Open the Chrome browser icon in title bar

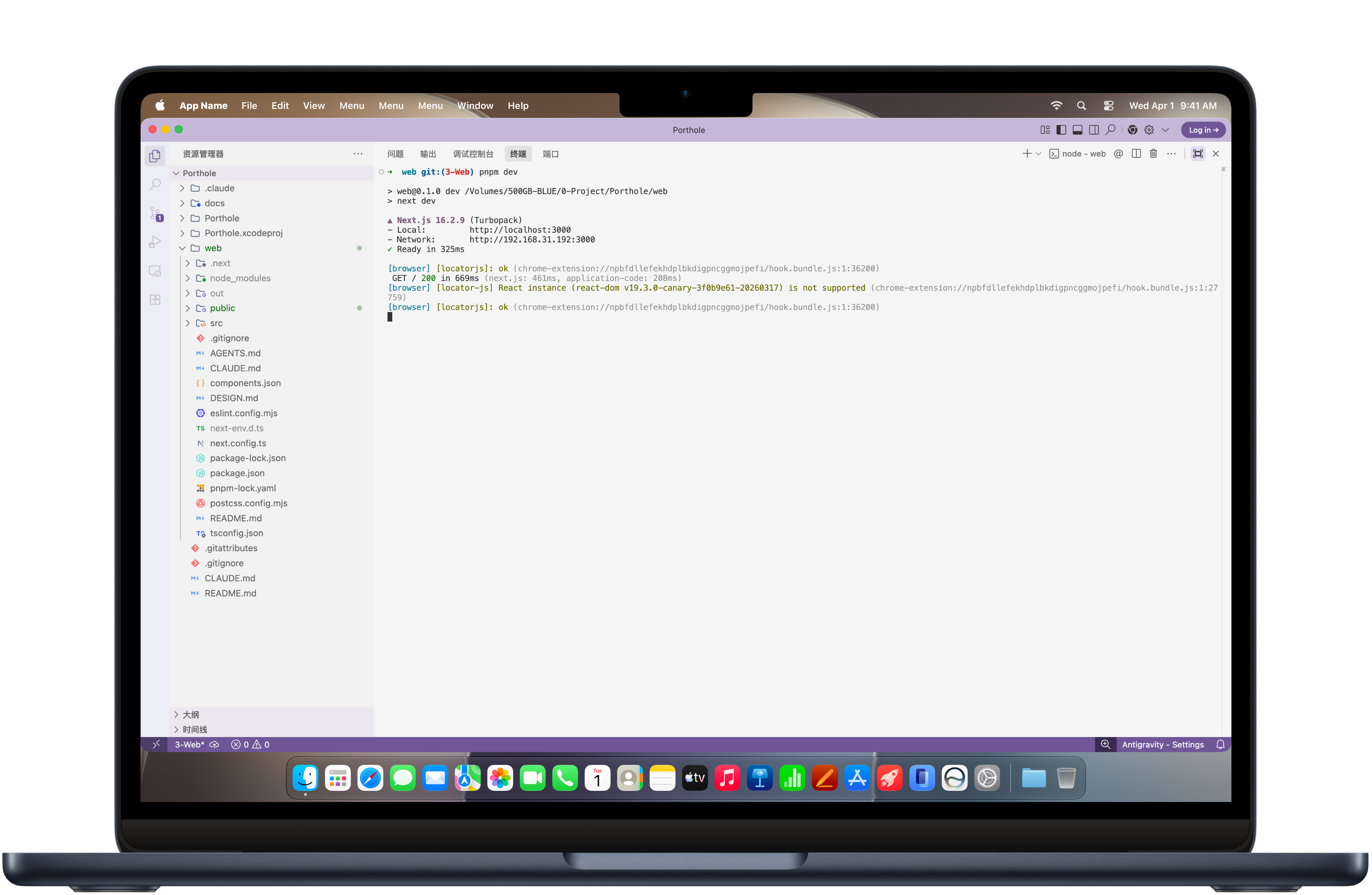click(x=1132, y=130)
